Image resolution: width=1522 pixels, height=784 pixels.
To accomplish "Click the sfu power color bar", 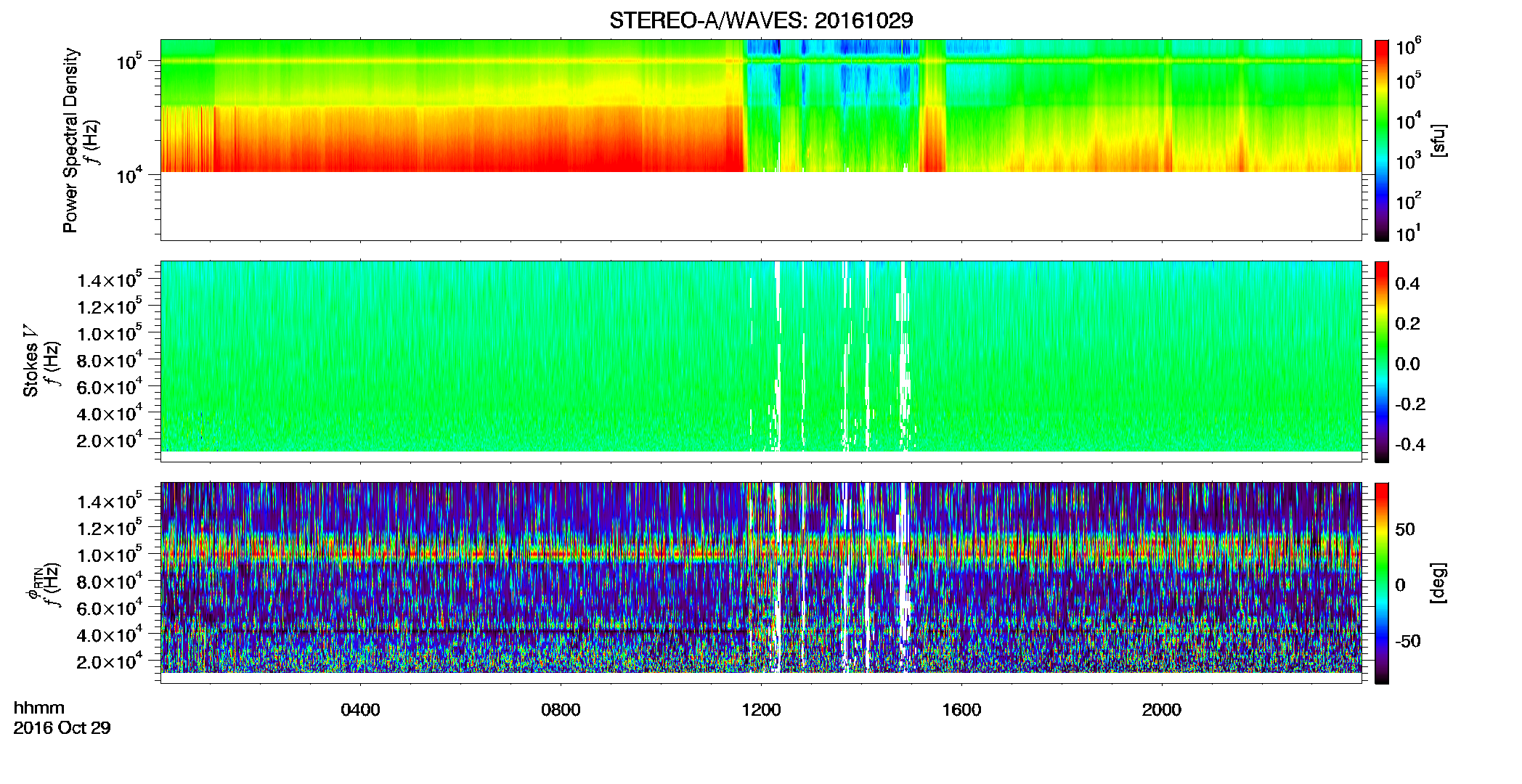I will (x=1382, y=140).
